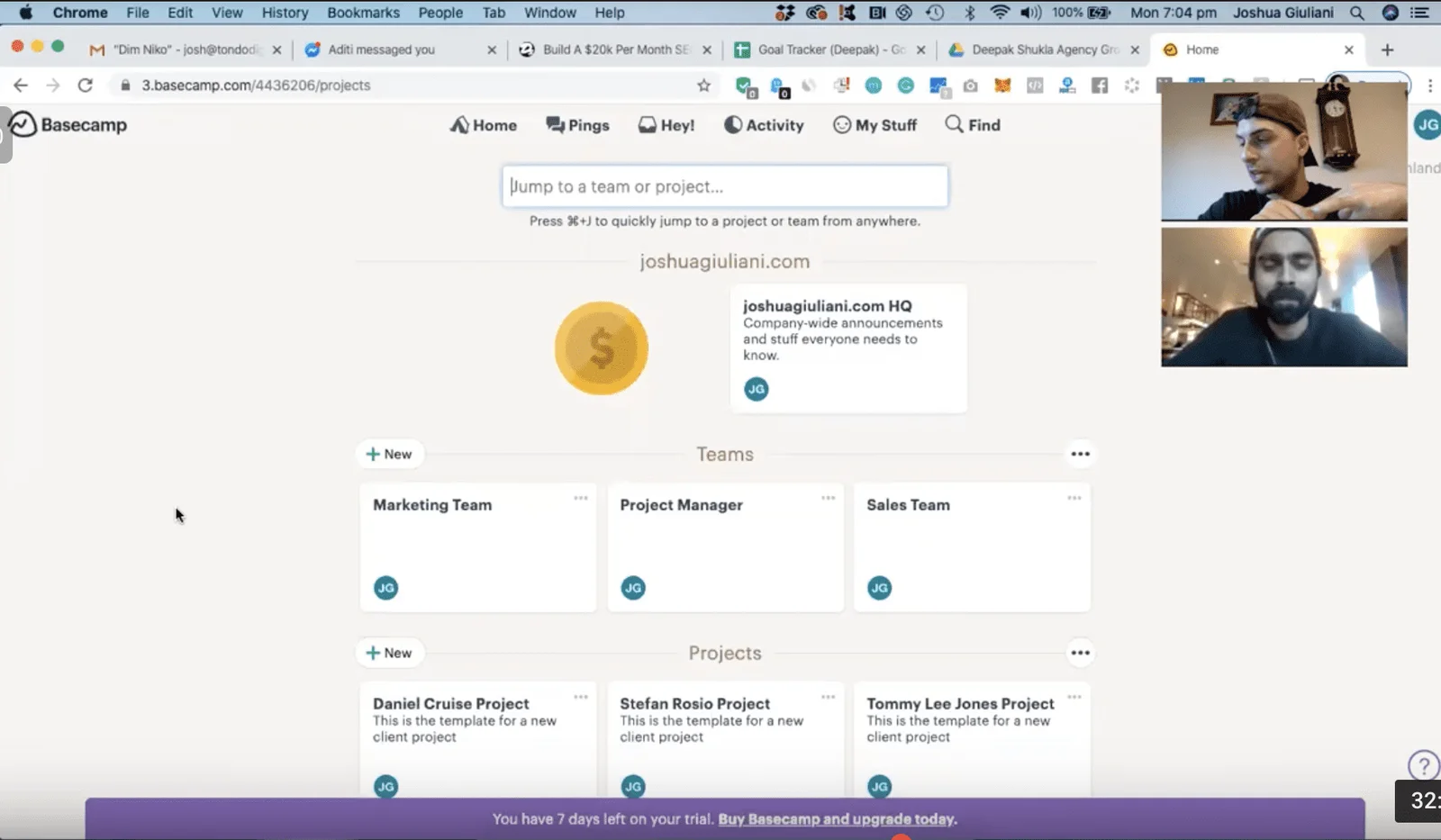Open the Project Manager team card
The image size is (1441, 840).
[725, 547]
